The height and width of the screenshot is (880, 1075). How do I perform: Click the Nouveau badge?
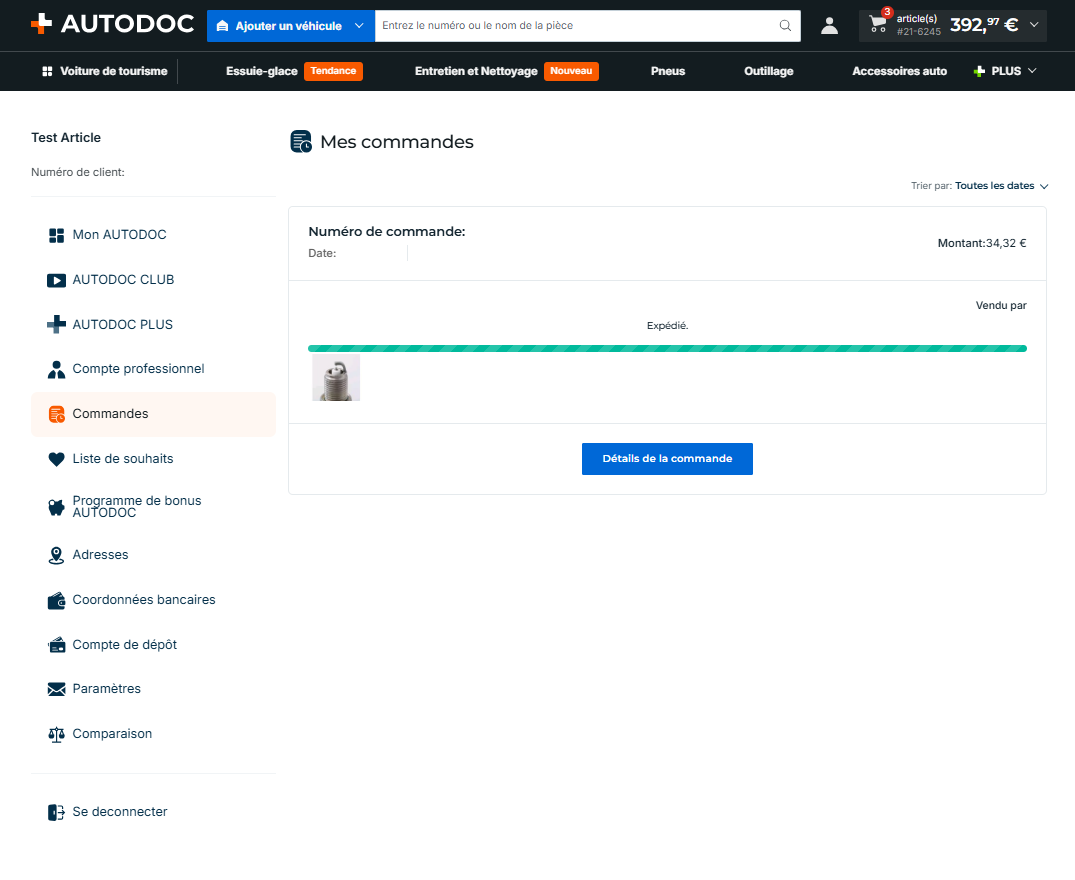tap(571, 71)
